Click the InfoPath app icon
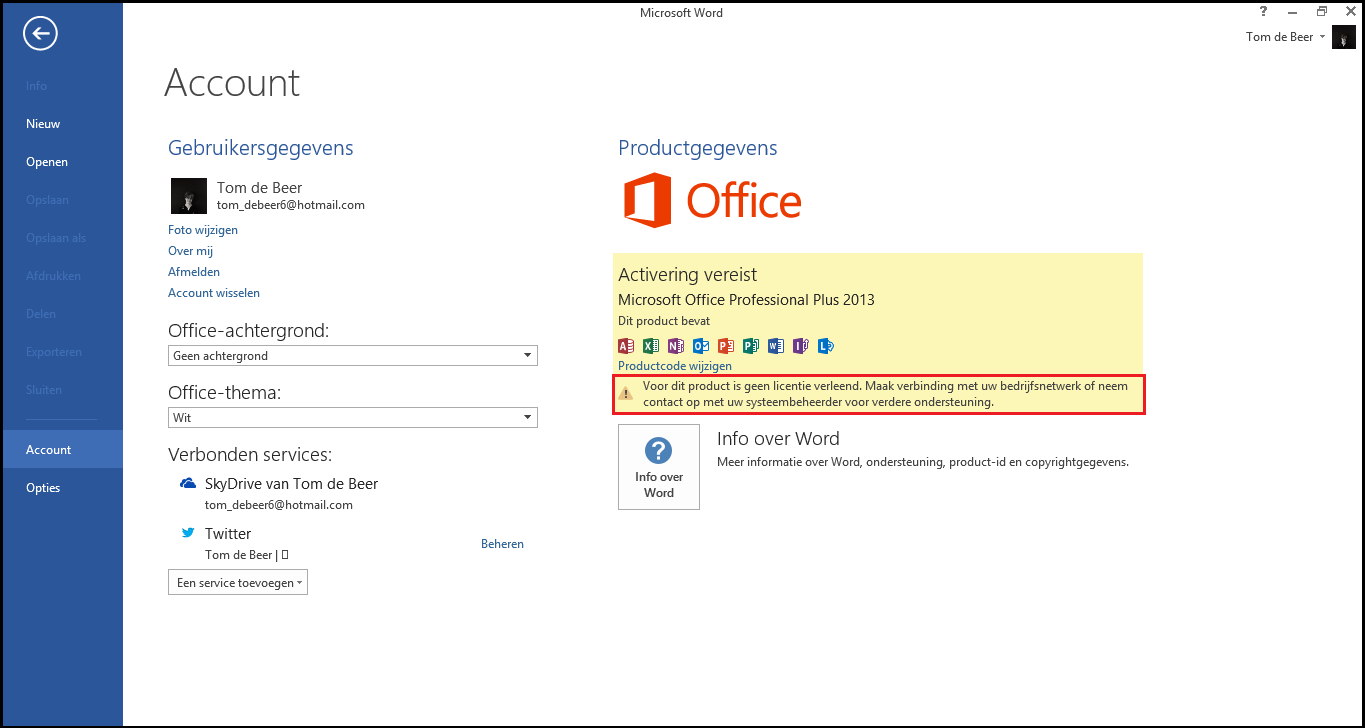This screenshot has width=1365, height=728. click(801, 346)
